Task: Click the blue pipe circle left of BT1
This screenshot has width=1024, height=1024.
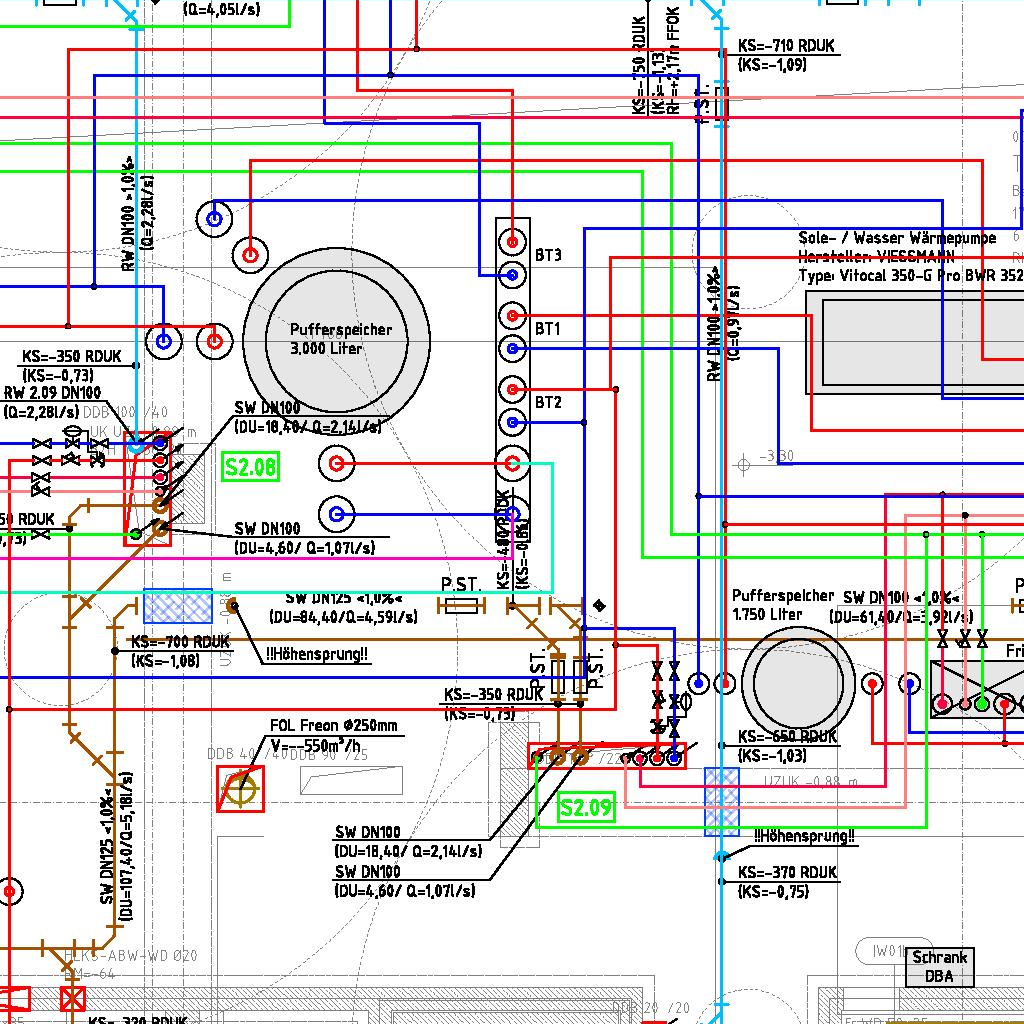Action: pos(512,348)
